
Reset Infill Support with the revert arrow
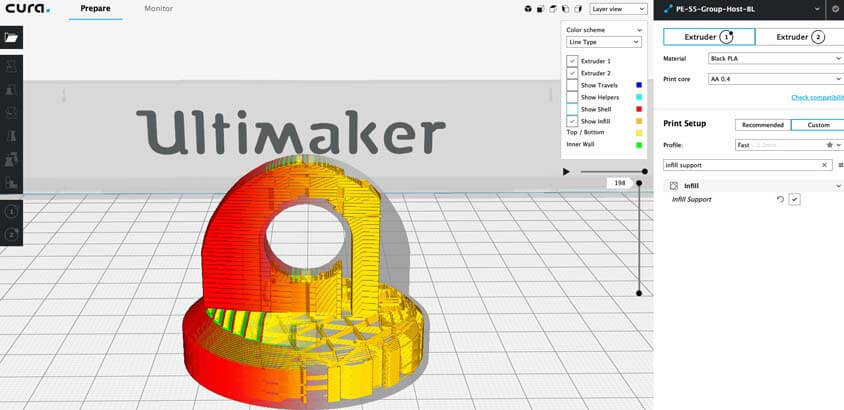pos(780,200)
